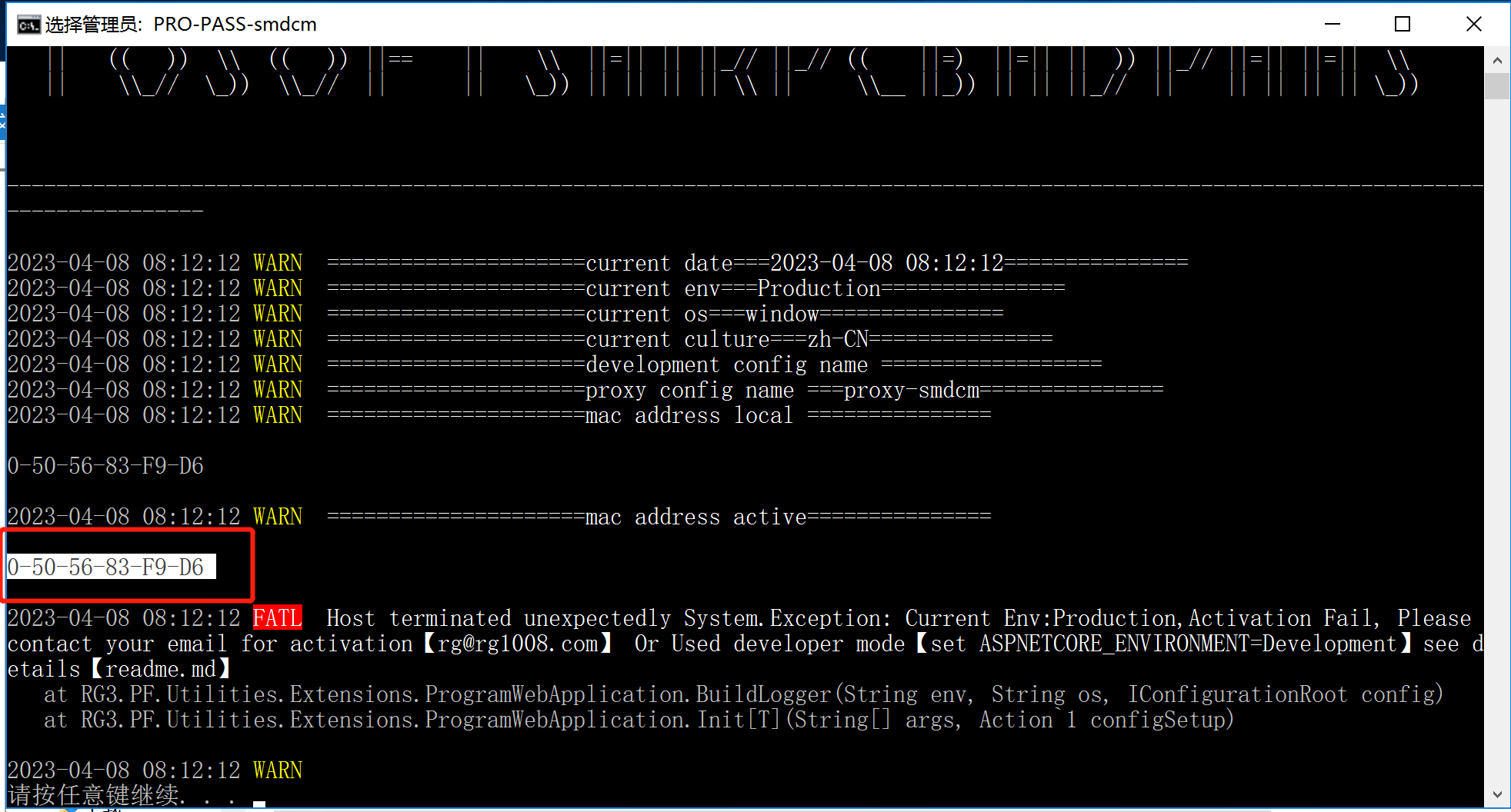Click the vertical scrollbar thumb

[1497, 86]
